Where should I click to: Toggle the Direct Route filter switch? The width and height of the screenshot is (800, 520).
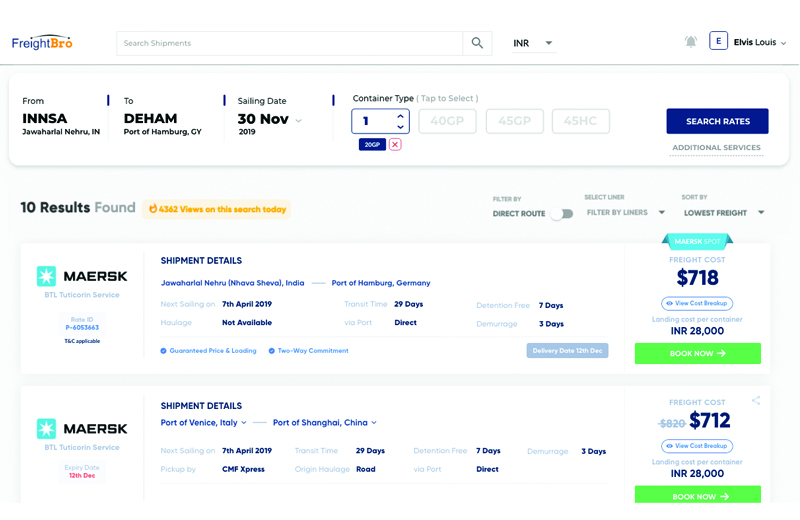tap(562, 213)
